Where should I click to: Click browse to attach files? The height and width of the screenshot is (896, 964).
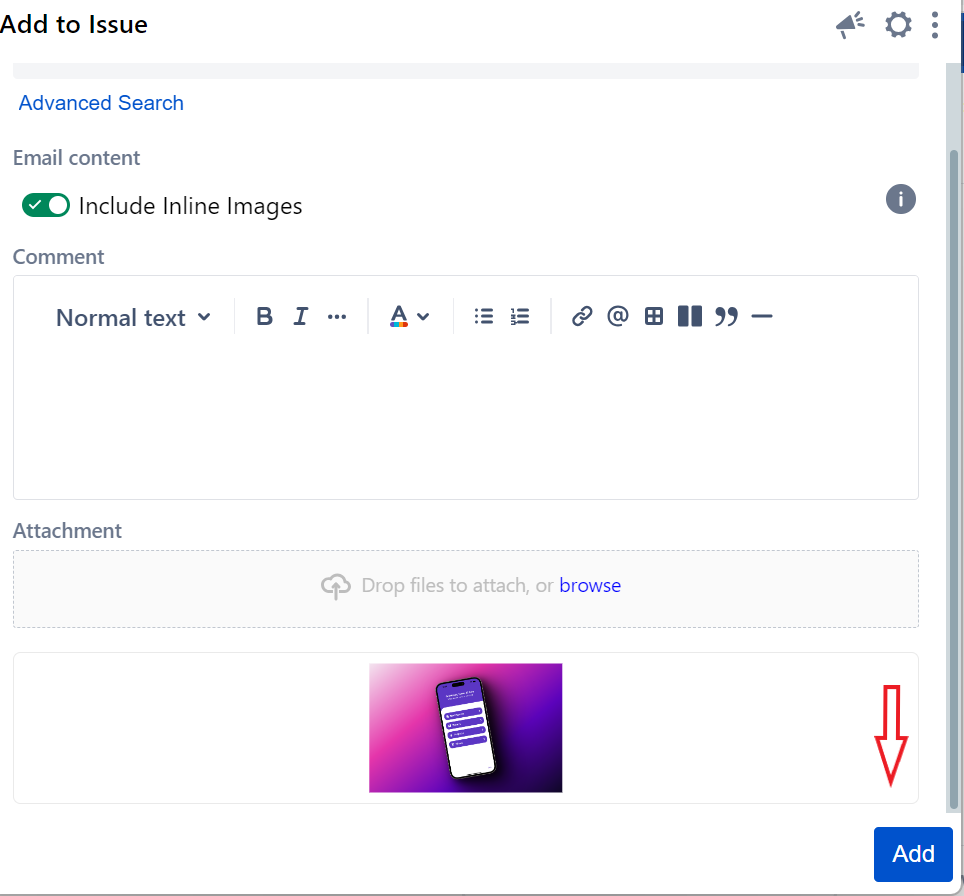590,586
